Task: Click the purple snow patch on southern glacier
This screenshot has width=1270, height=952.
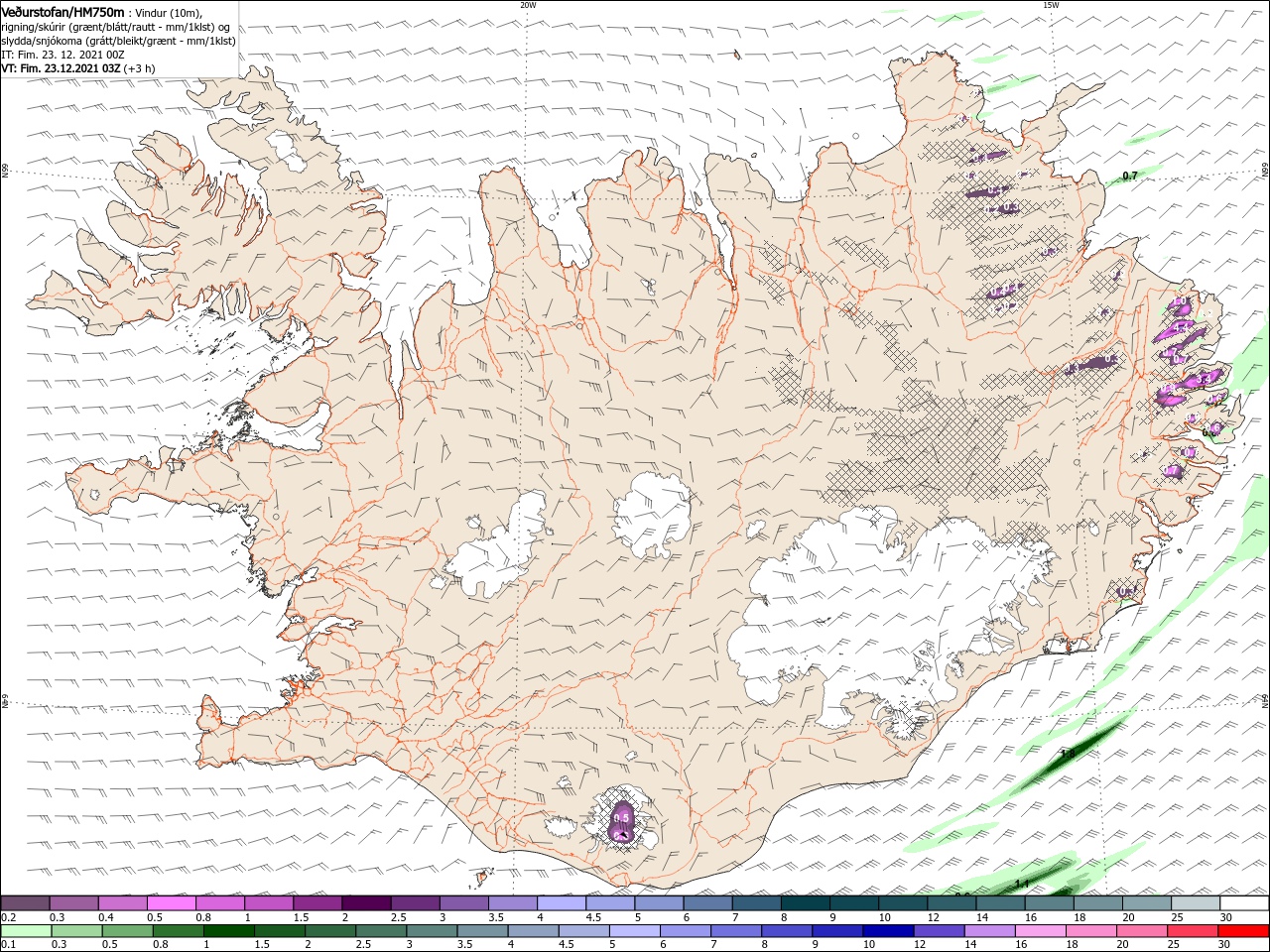Action: click(622, 821)
